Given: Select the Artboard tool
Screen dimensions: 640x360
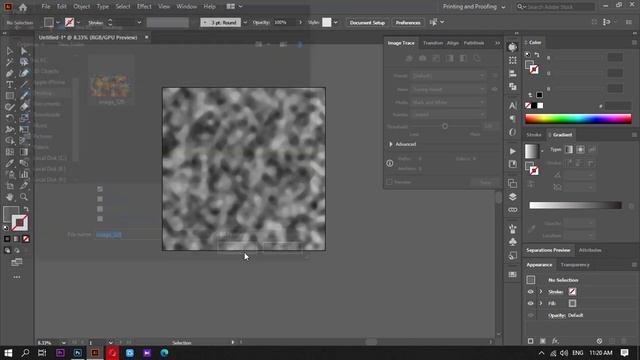Looking at the screenshot, I should click(9, 186).
